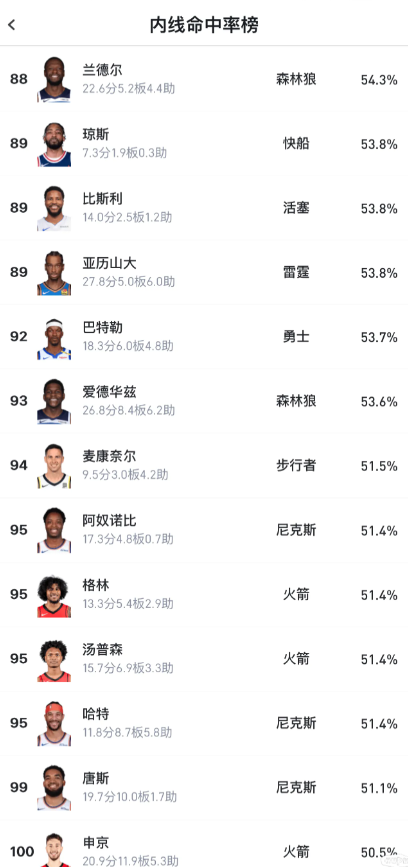Screen dimensions: 408x867
Task: Tap the 快船 team label
Action: pyautogui.click(x=296, y=144)
